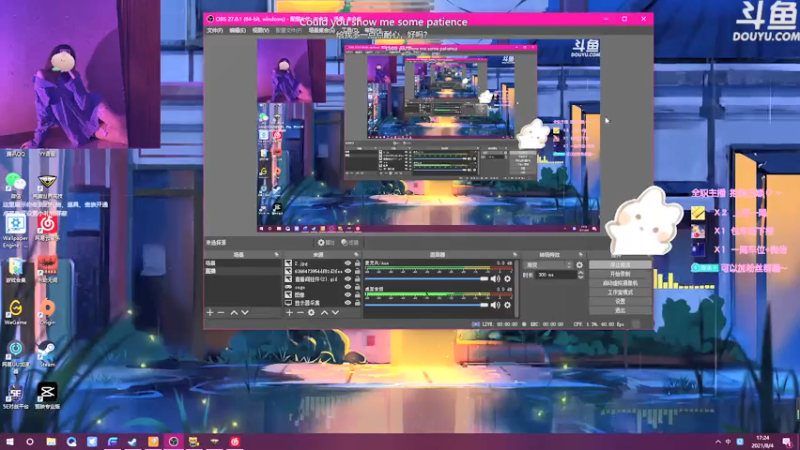
Task: Open 麦克风/Aux audio settings gear
Action: click(x=507, y=279)
